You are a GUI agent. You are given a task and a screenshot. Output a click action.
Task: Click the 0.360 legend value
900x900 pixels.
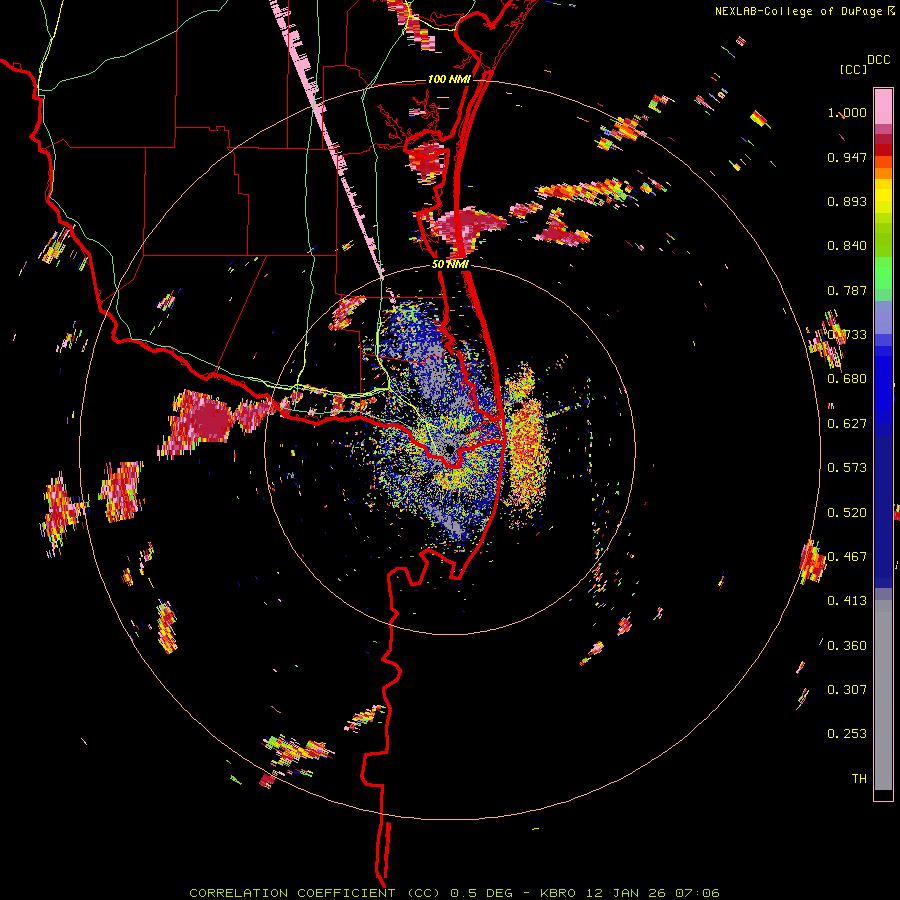[x=847, y=646]
